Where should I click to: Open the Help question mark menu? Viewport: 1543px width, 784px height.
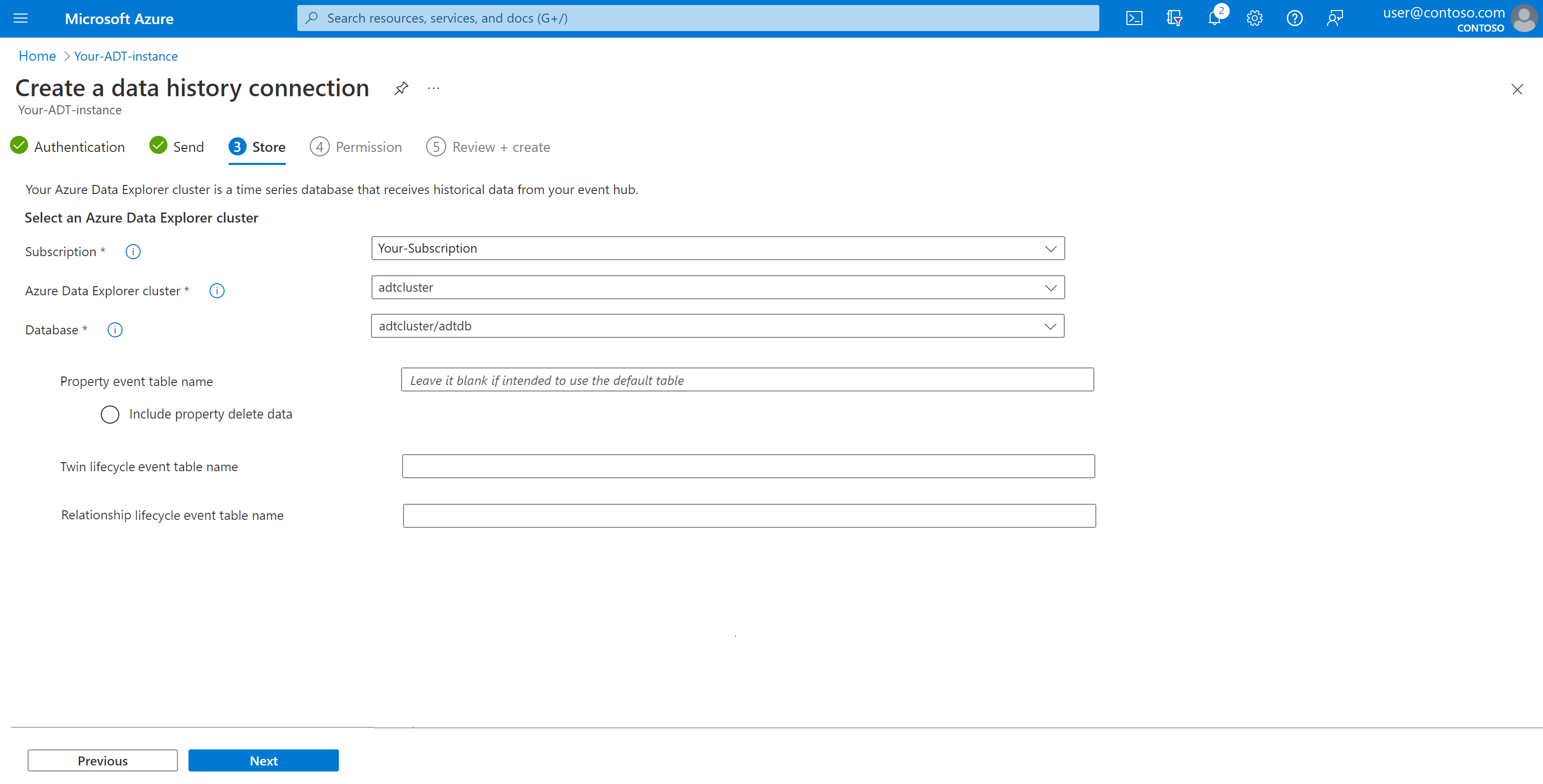pyautogui.click(x=1294, y=18)
